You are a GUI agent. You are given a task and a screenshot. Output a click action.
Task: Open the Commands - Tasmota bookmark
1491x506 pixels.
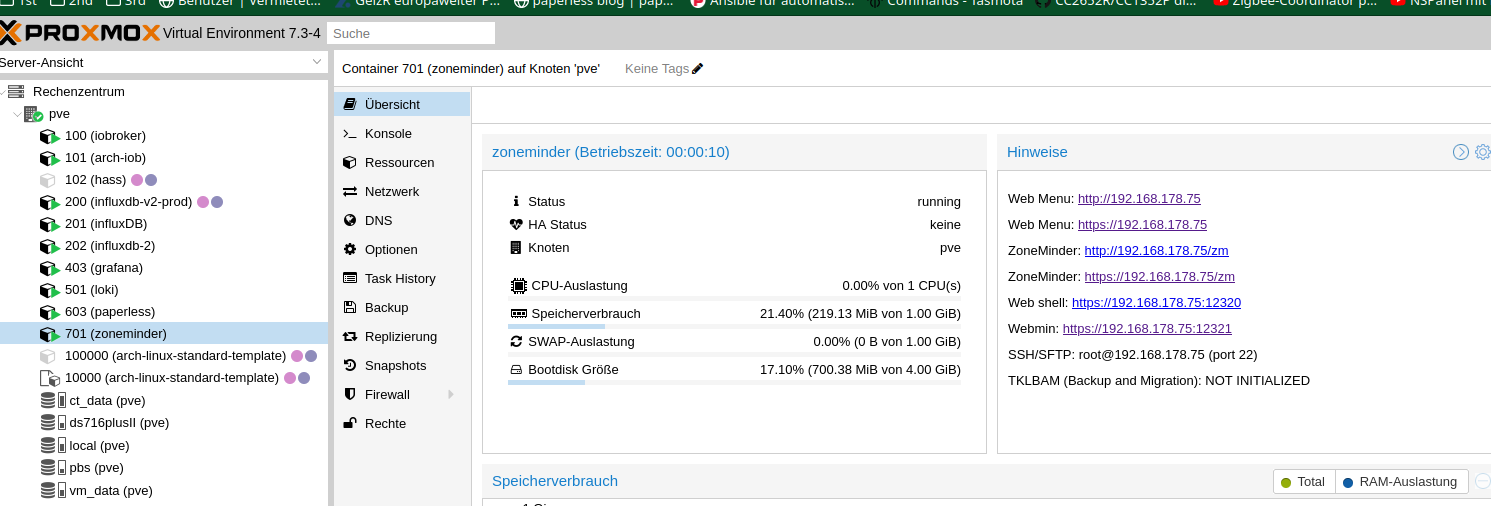(944, 4)
